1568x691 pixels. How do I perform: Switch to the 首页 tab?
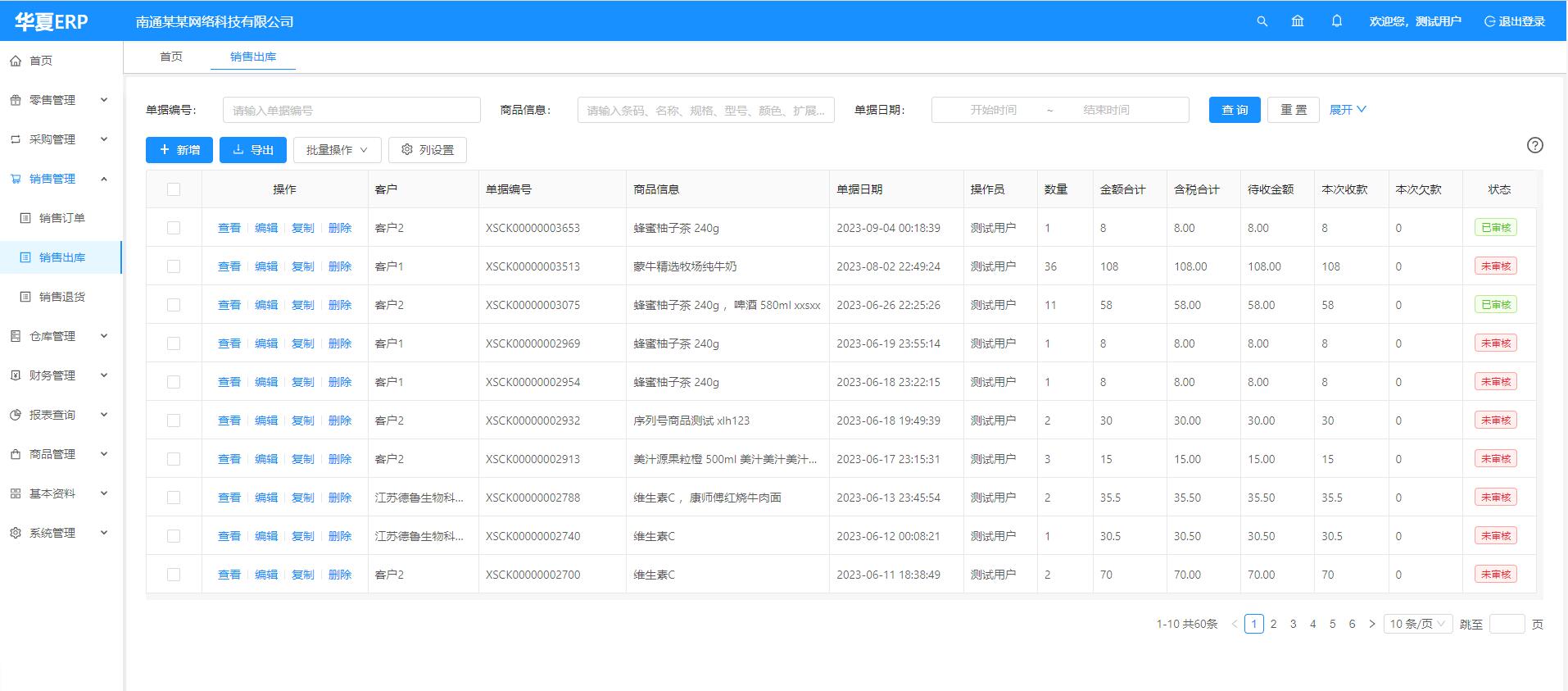171,57
